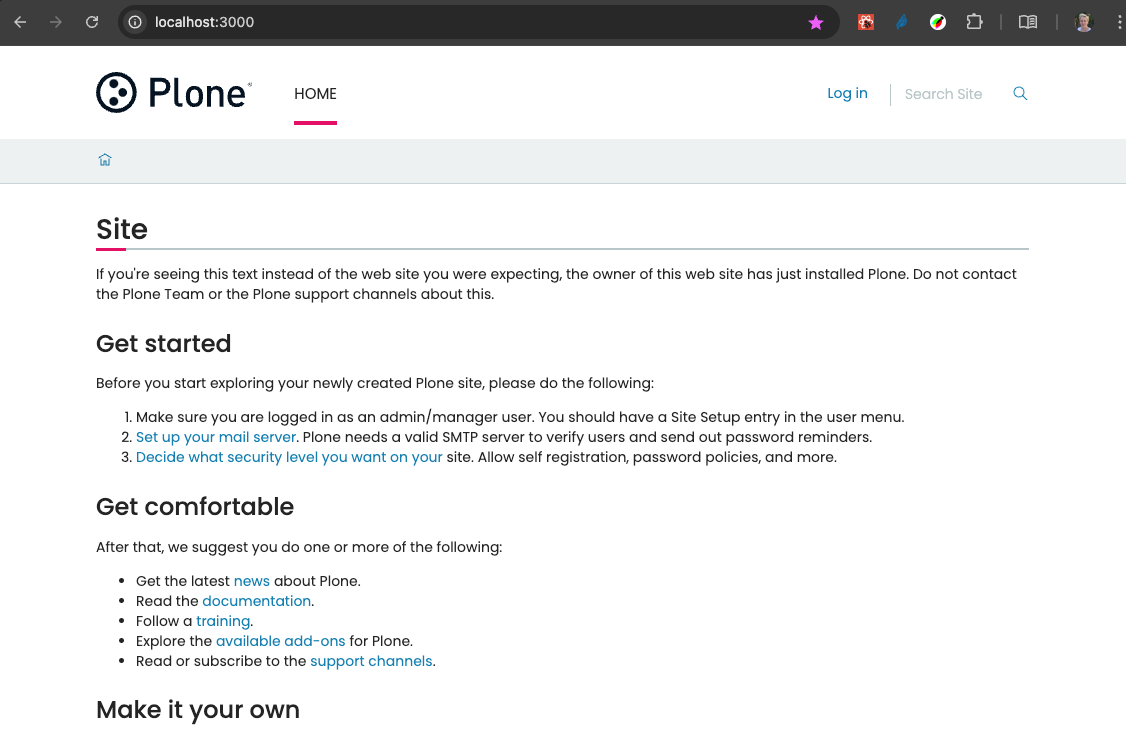Open the red extension icon

tap(866, 22)
